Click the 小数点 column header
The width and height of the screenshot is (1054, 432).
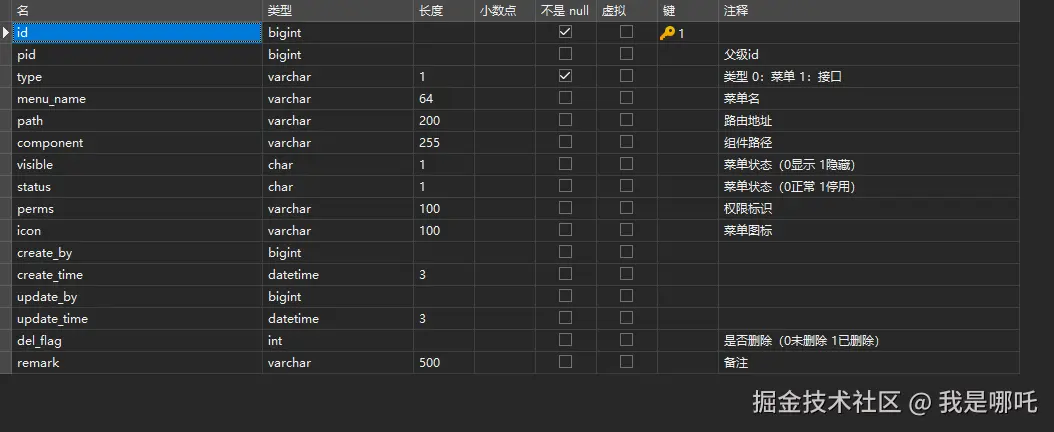click(505, 10)
